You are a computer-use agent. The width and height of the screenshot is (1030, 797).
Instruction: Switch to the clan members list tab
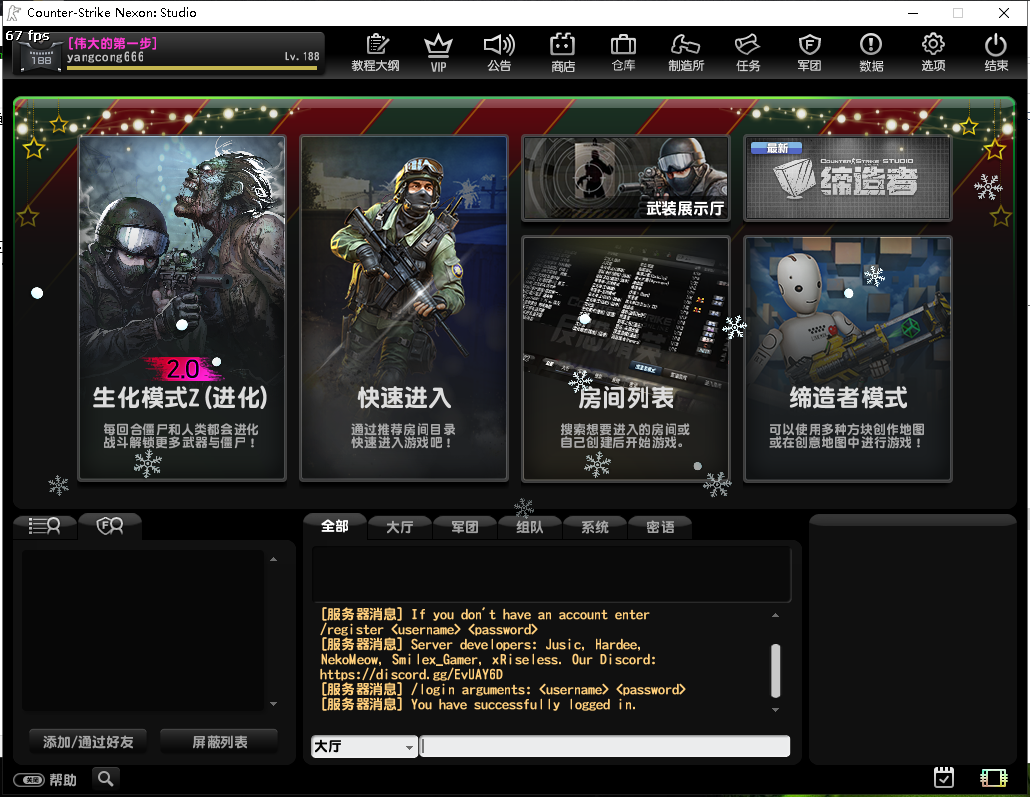point(110,526)
